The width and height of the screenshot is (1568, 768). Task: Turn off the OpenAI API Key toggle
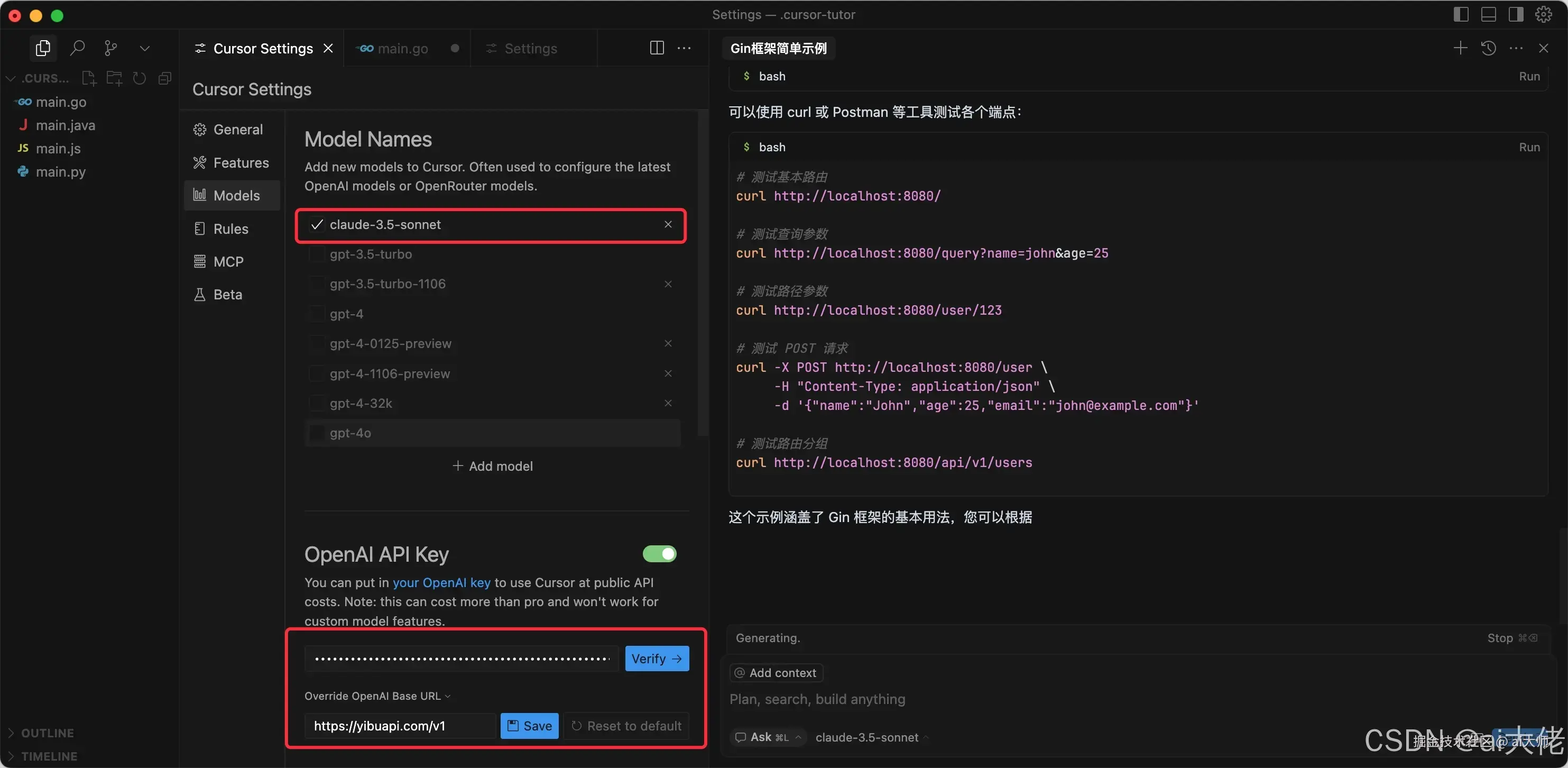(x=659, y=554)
